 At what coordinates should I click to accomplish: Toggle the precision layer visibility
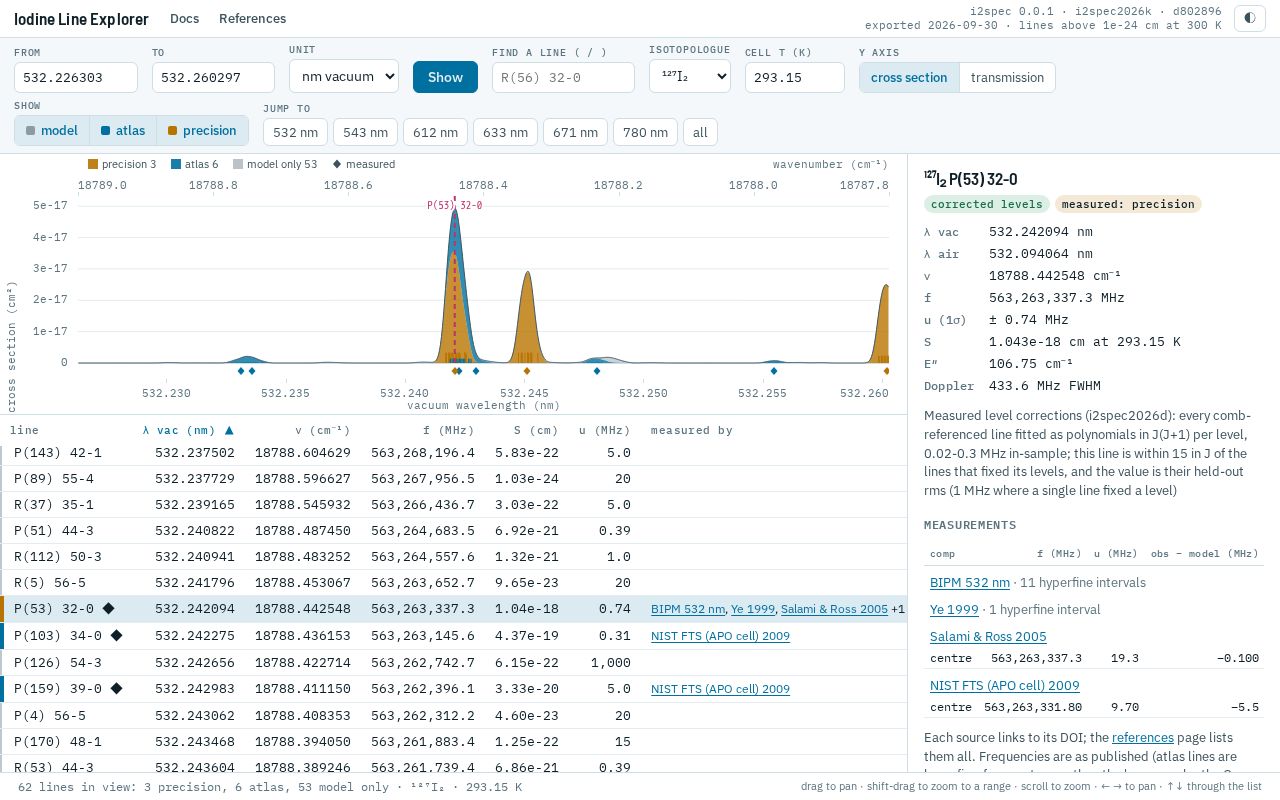(x=202, y=130)
